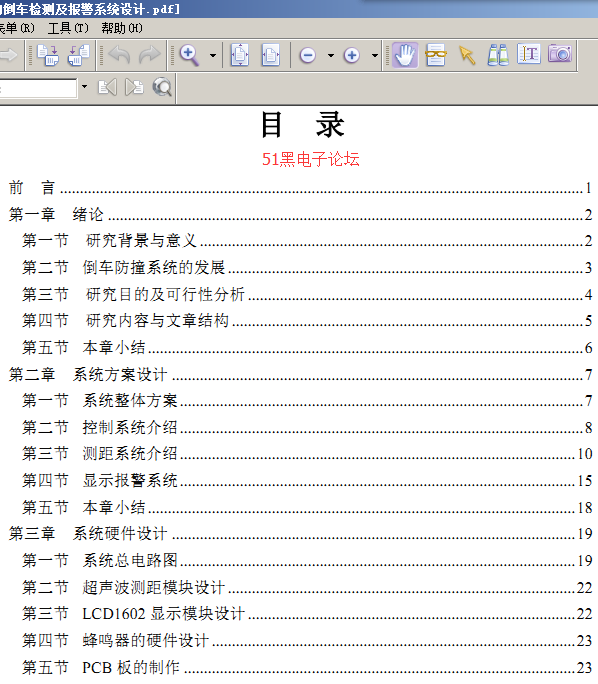Click the zoom in plus button

[352, 55]
